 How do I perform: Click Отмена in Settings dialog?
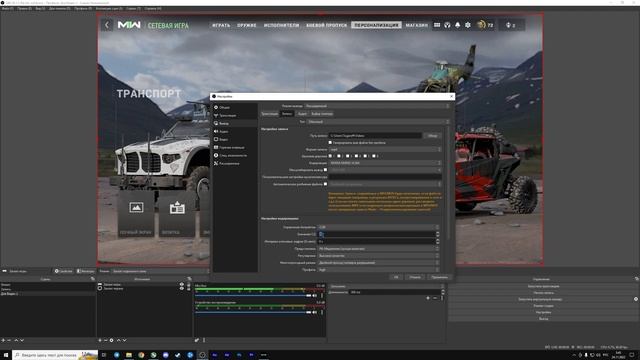[415, 277]
